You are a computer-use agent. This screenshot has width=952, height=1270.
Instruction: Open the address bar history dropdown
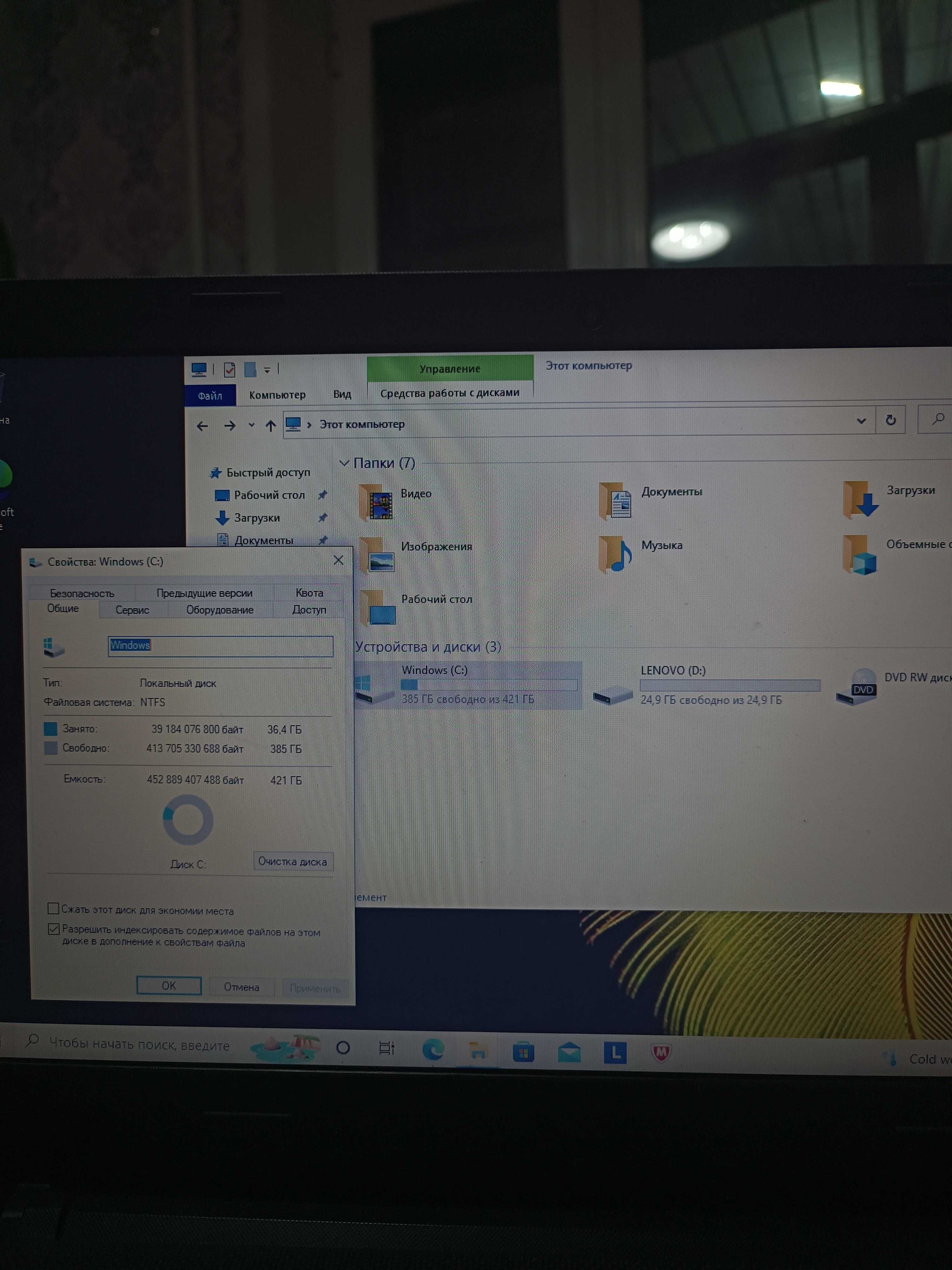click(x=861, y=421)
